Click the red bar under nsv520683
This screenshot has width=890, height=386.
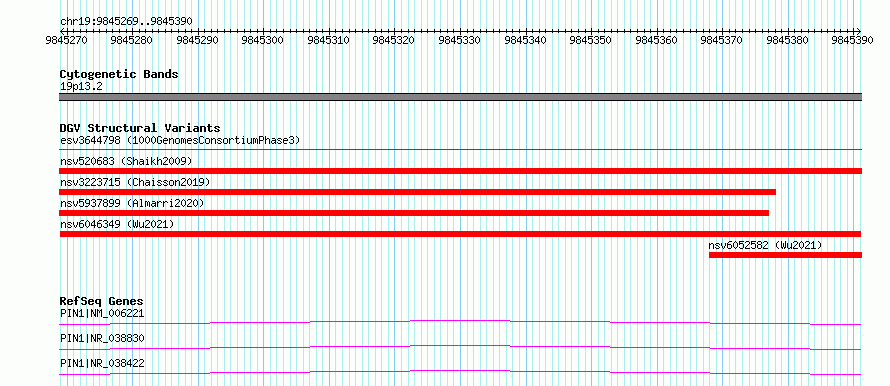tap(460, 171)
